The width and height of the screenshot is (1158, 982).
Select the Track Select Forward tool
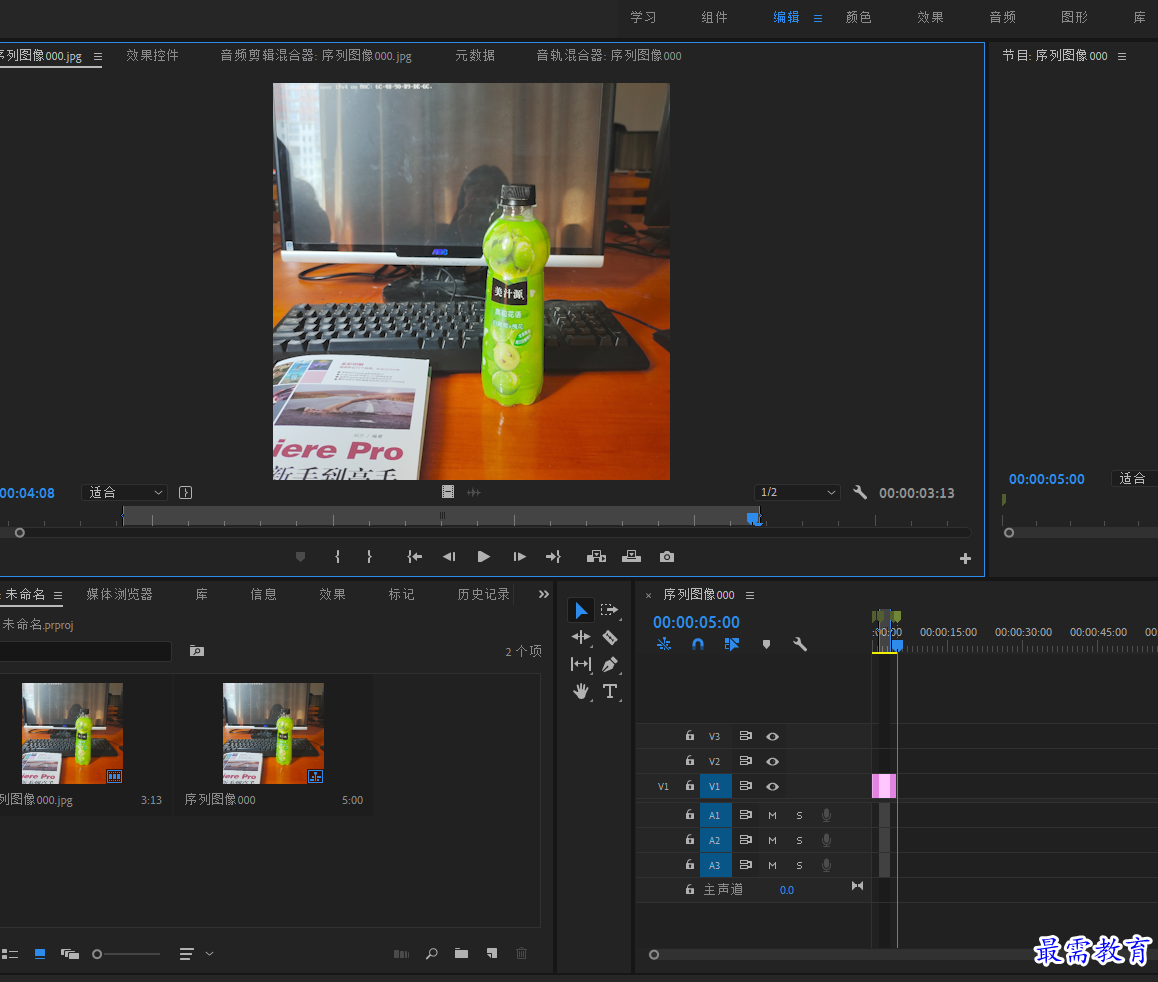609,611
